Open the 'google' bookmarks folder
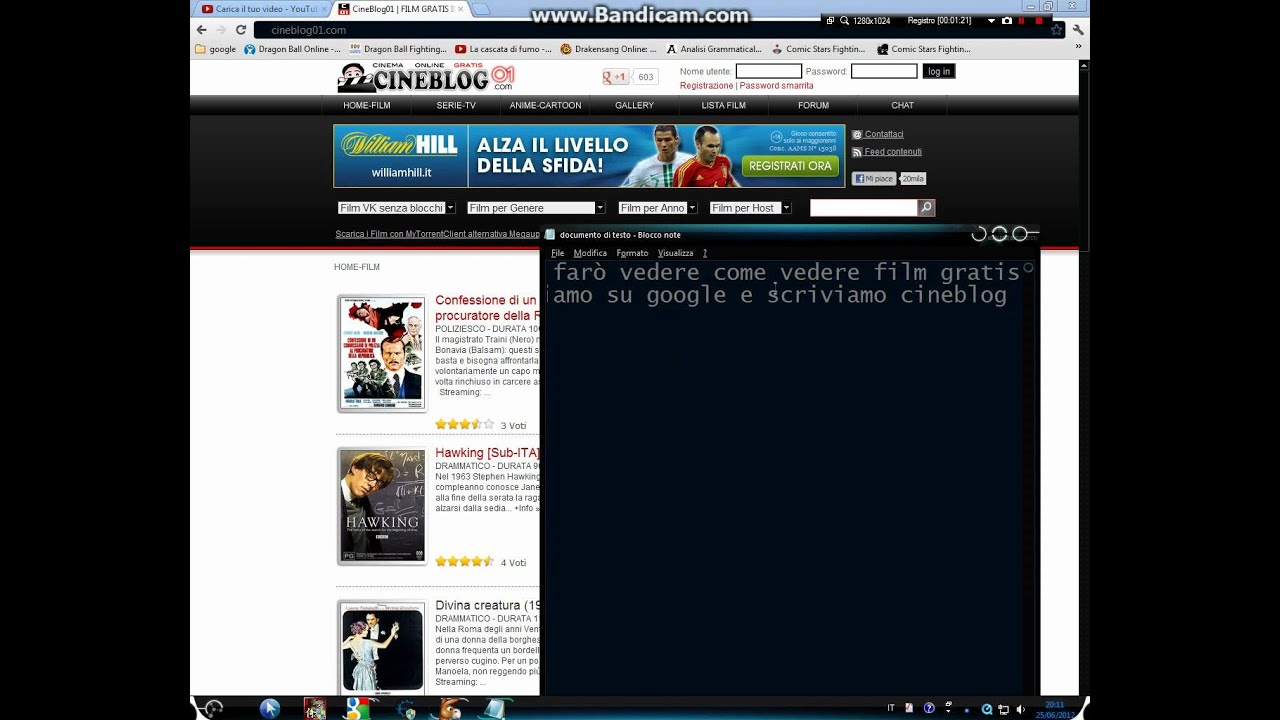 216,49
